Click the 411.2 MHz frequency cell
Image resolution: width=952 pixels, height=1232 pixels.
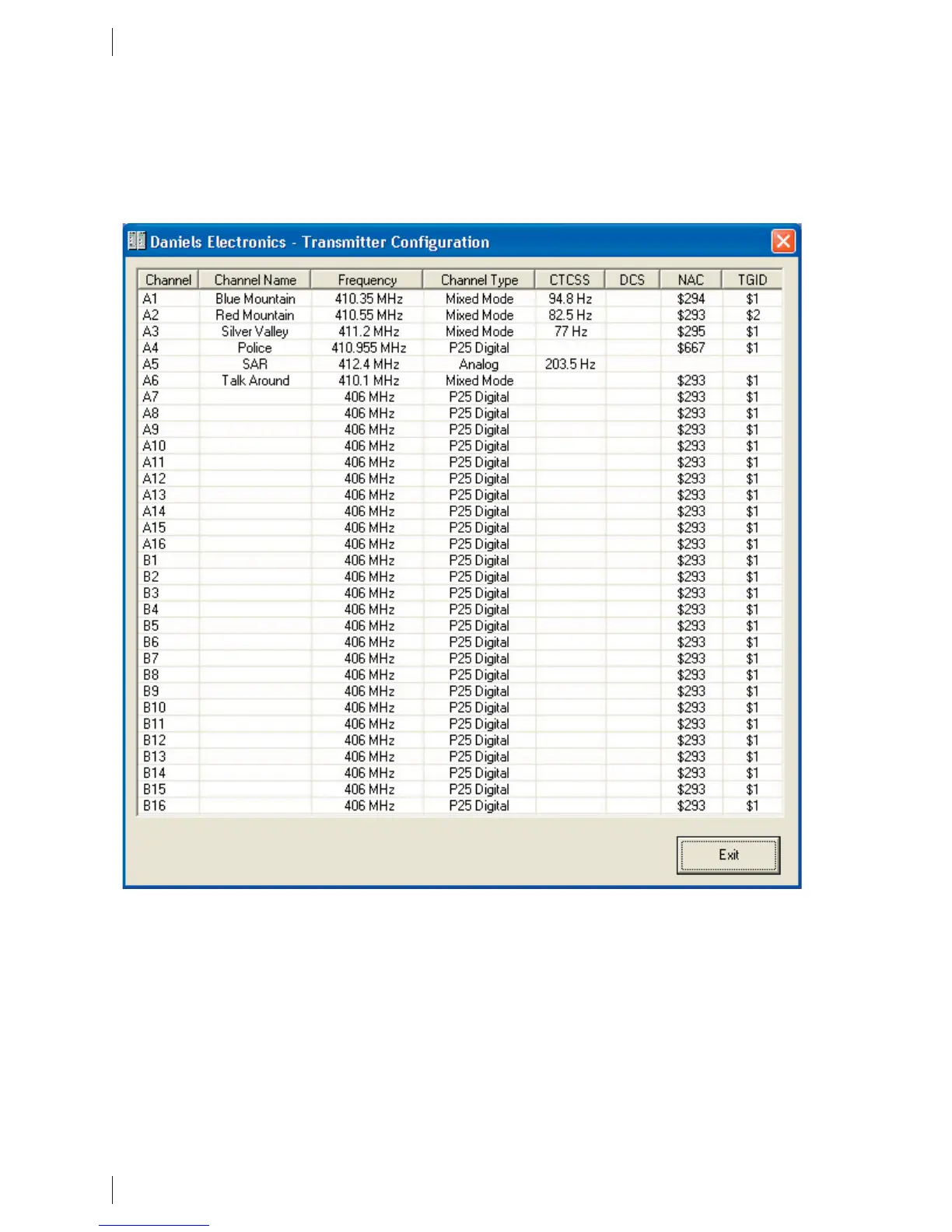point(369,331)
